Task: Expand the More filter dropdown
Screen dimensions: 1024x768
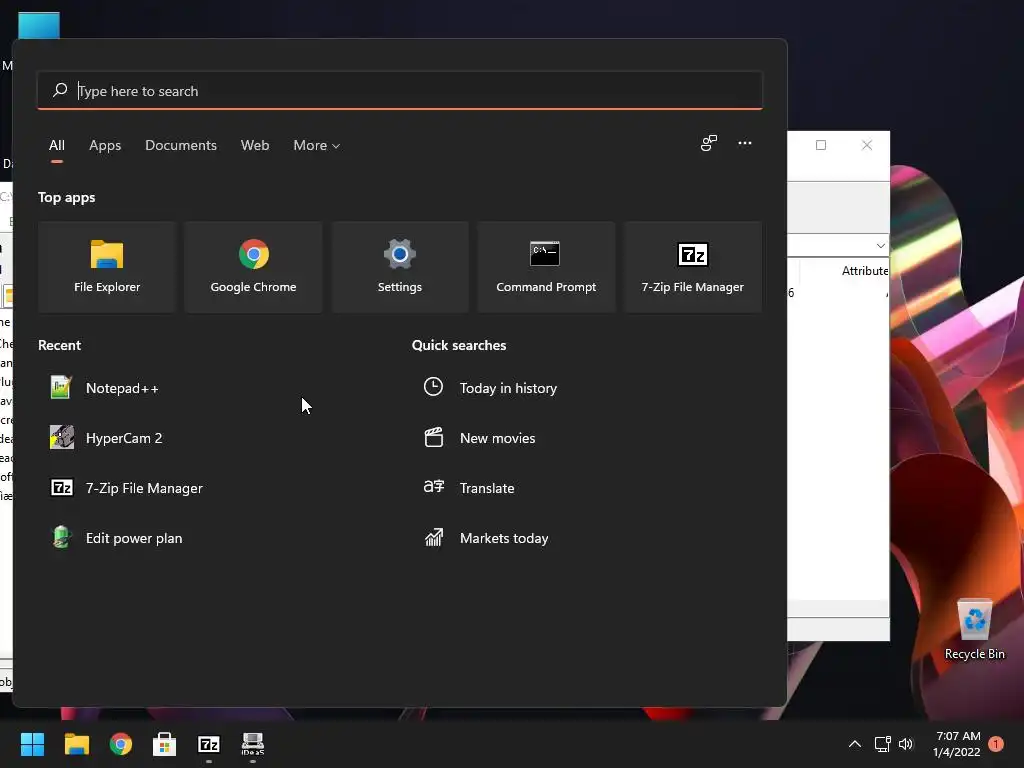Action: point(317,145)
